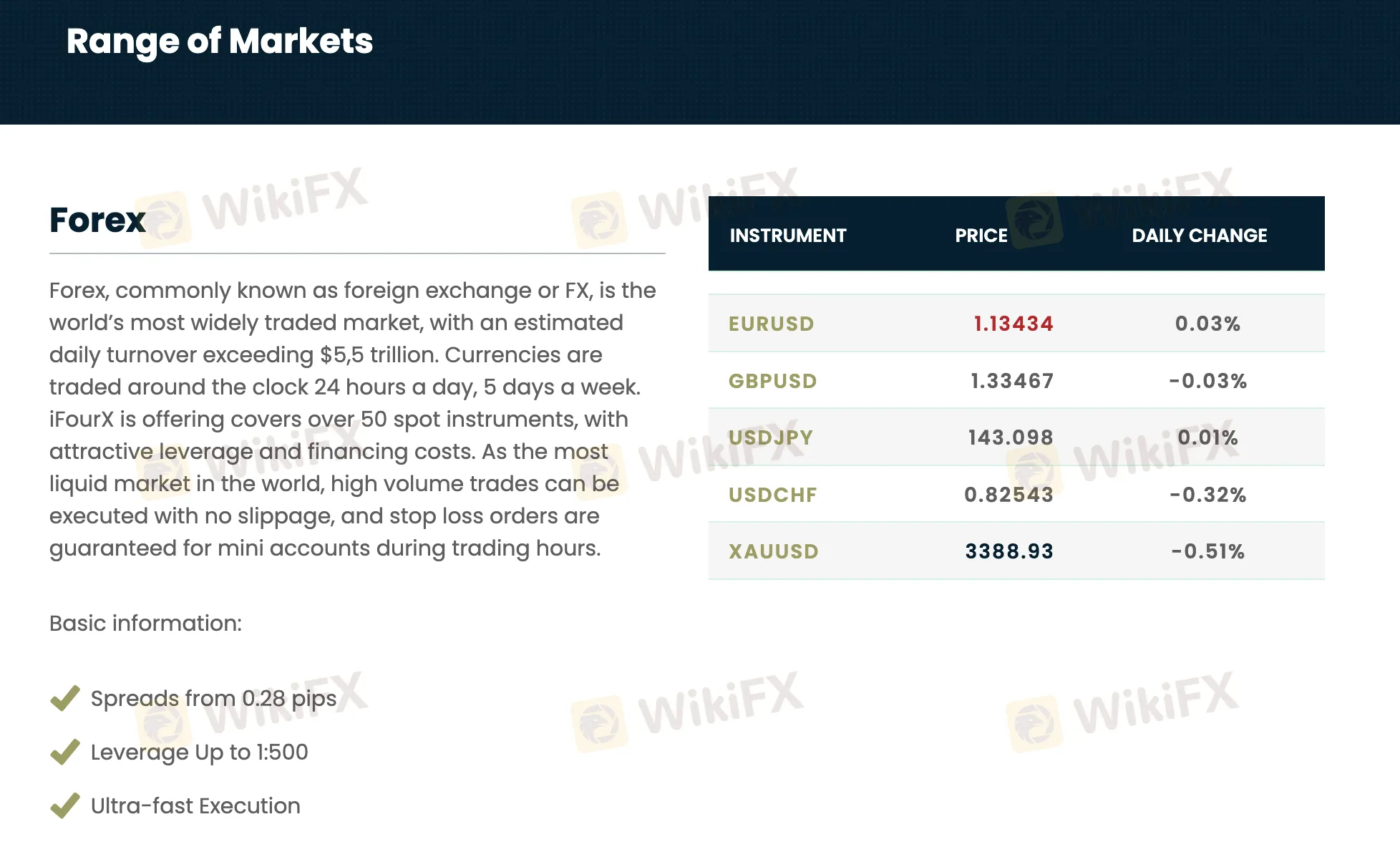
Task: Open the XAUUSD instrument entry
Action: coord(774,551)
